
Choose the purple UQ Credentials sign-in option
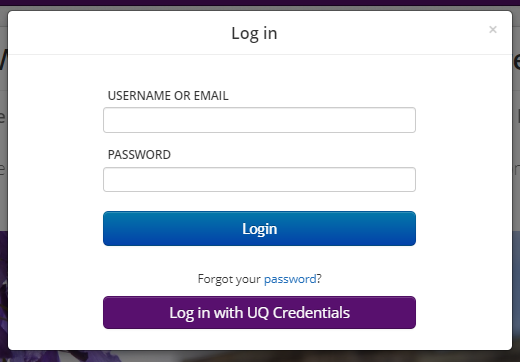[x=259, y=313]
